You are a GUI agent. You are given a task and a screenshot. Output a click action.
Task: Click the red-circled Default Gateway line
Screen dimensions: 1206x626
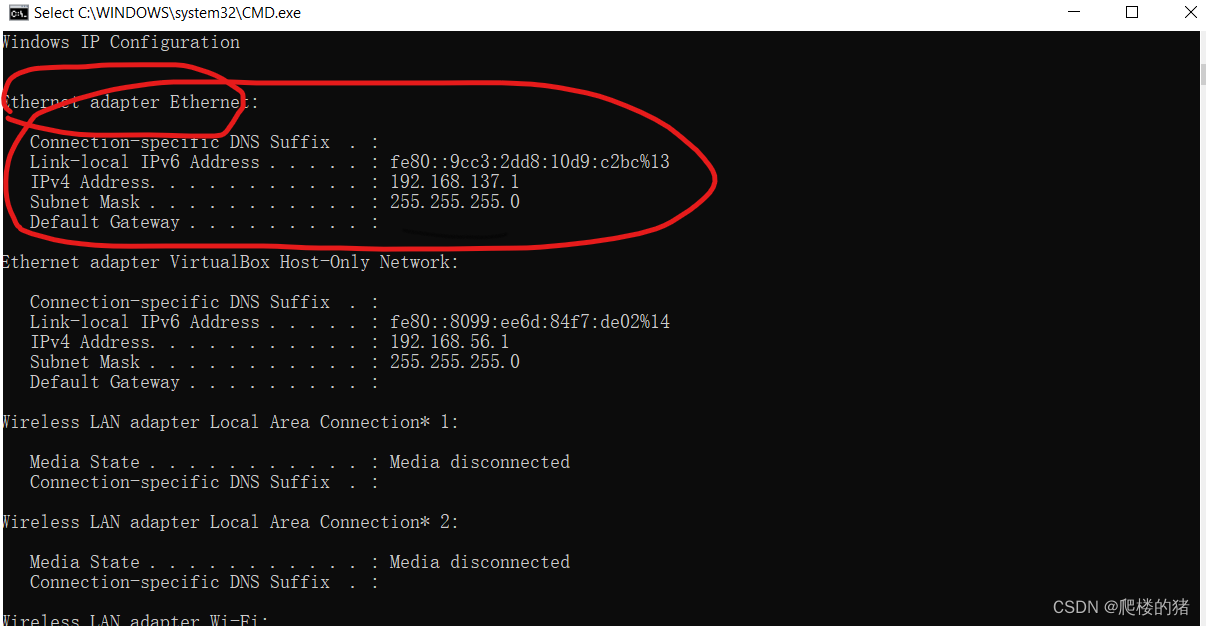coord(202,221)
